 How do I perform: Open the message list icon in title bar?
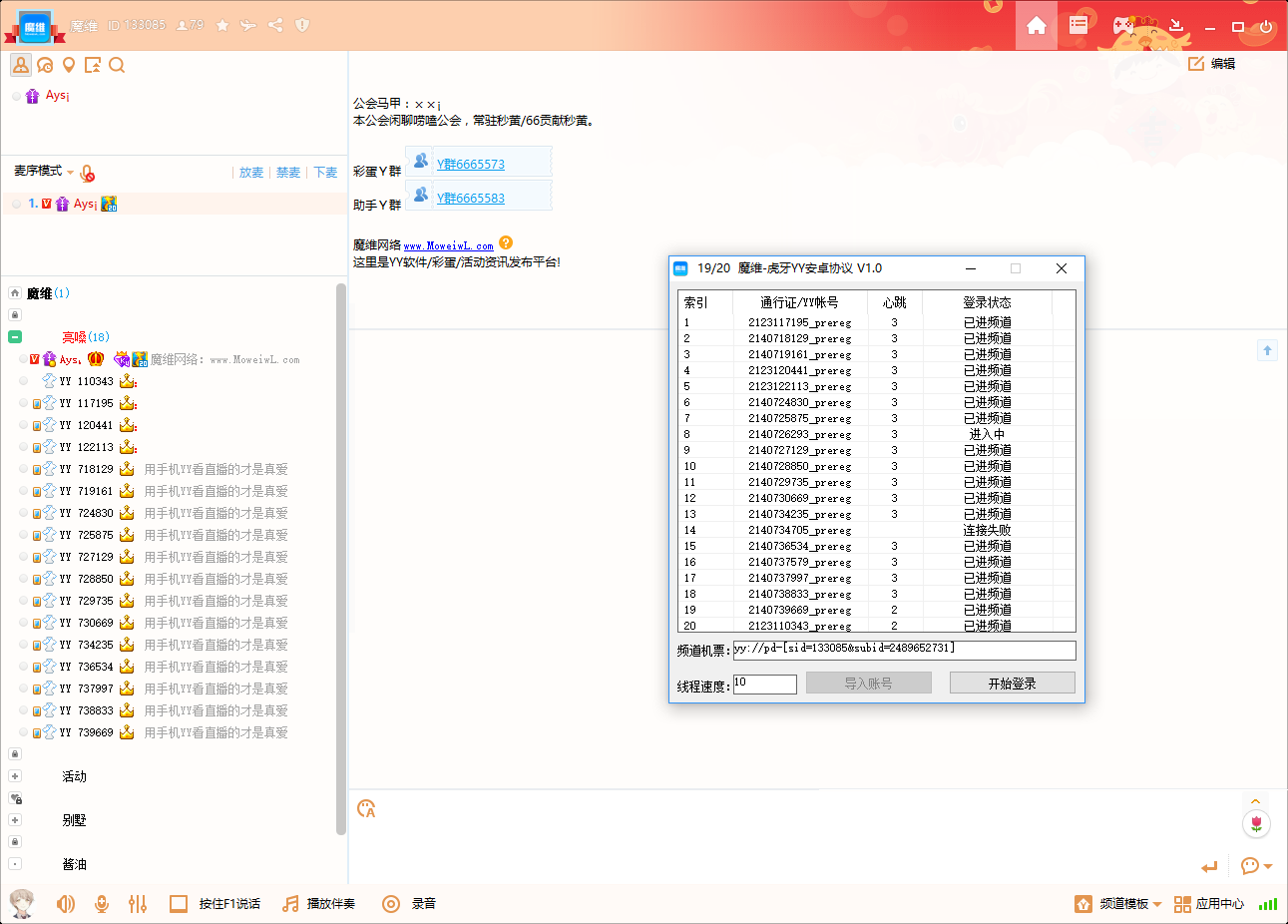coord(1078,25)
